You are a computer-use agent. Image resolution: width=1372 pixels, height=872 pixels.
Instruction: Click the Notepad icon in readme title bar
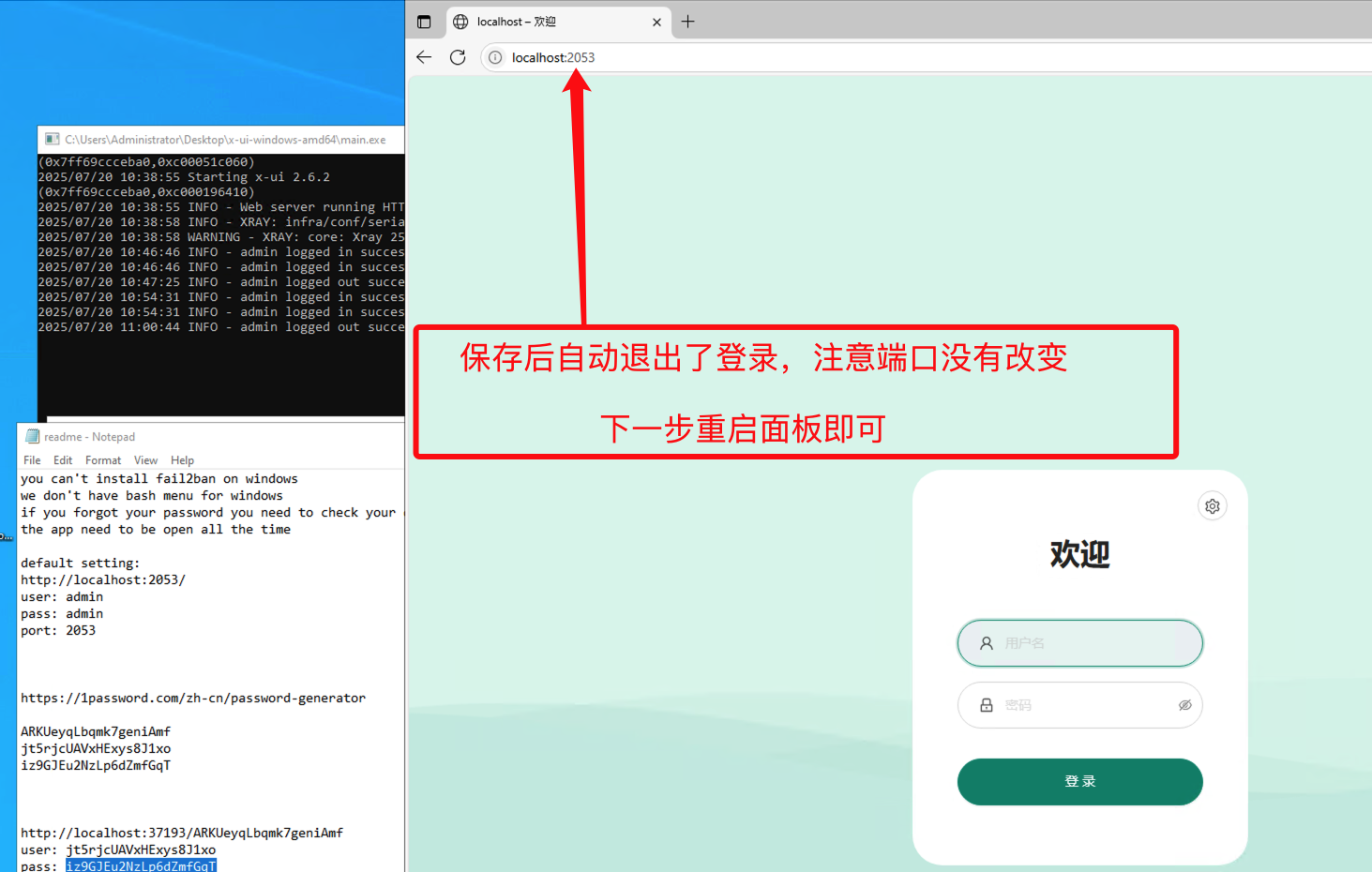pyautogui.click(x=32, y=437)
